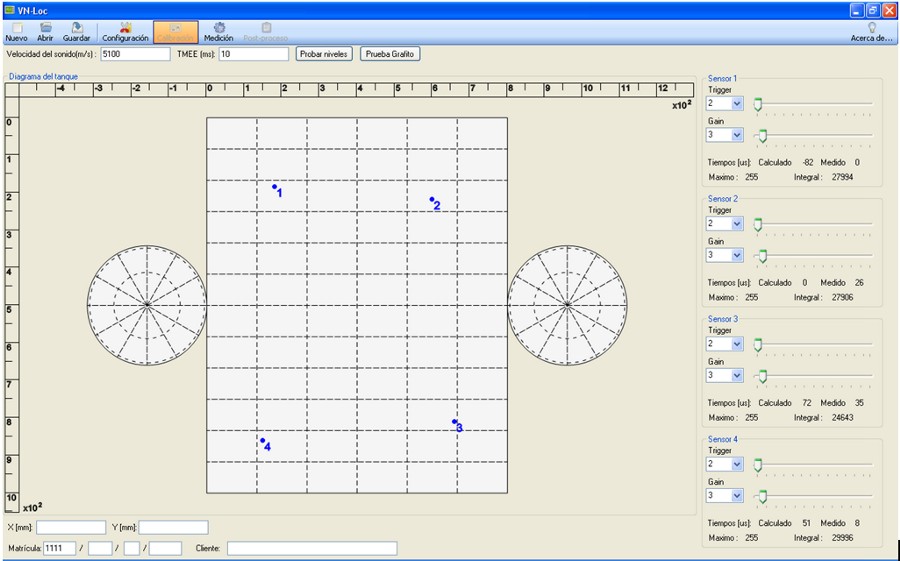
Task: Click the Cliente text field
Action: coord(311,548)
